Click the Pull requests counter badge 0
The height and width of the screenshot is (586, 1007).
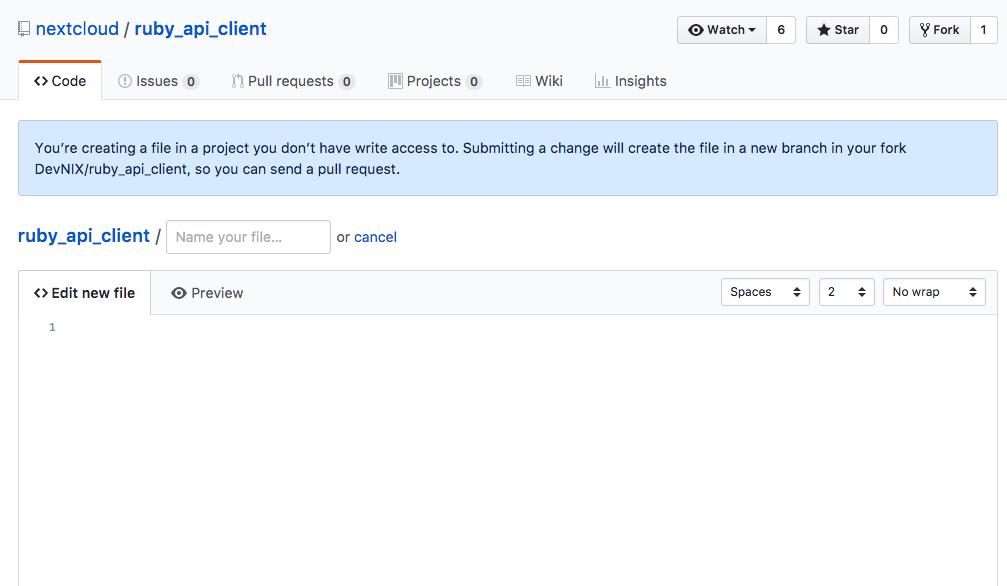(347, 82)
